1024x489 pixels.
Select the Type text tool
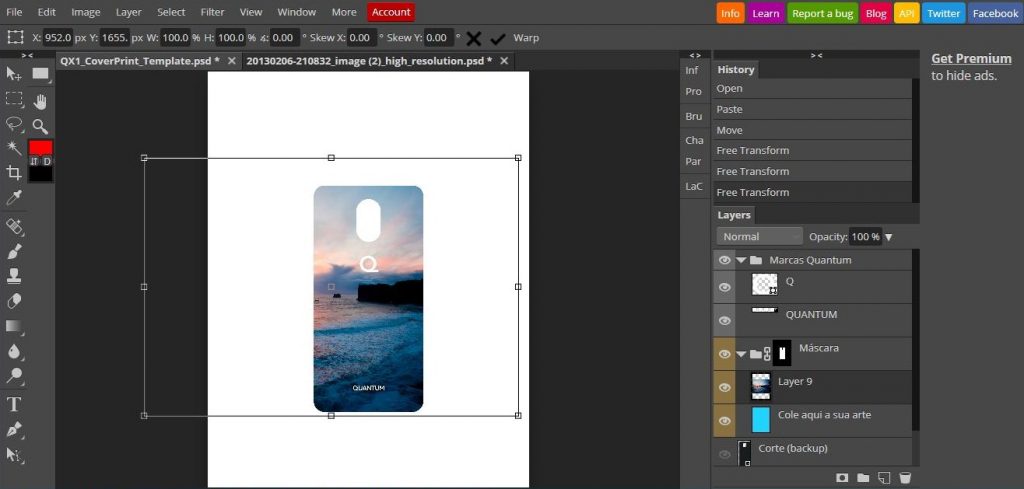click(x=14, y=404)
